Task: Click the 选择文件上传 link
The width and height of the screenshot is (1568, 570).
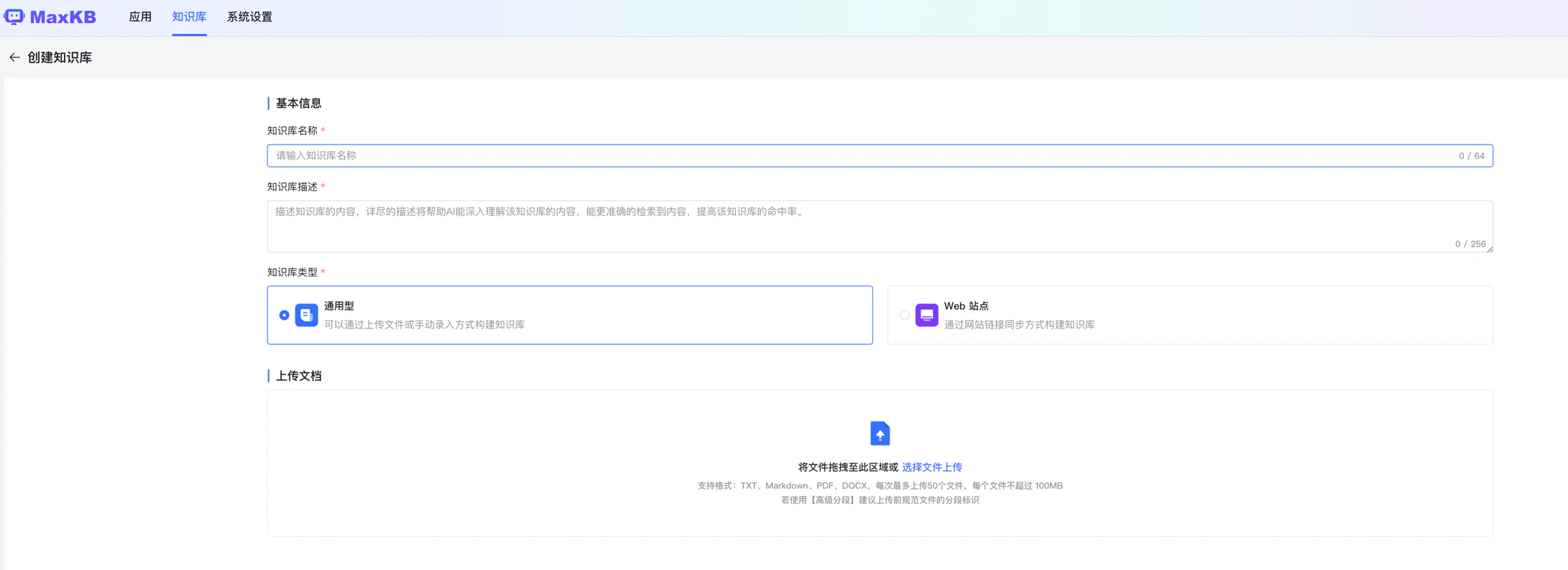Action: coord(931,467)
